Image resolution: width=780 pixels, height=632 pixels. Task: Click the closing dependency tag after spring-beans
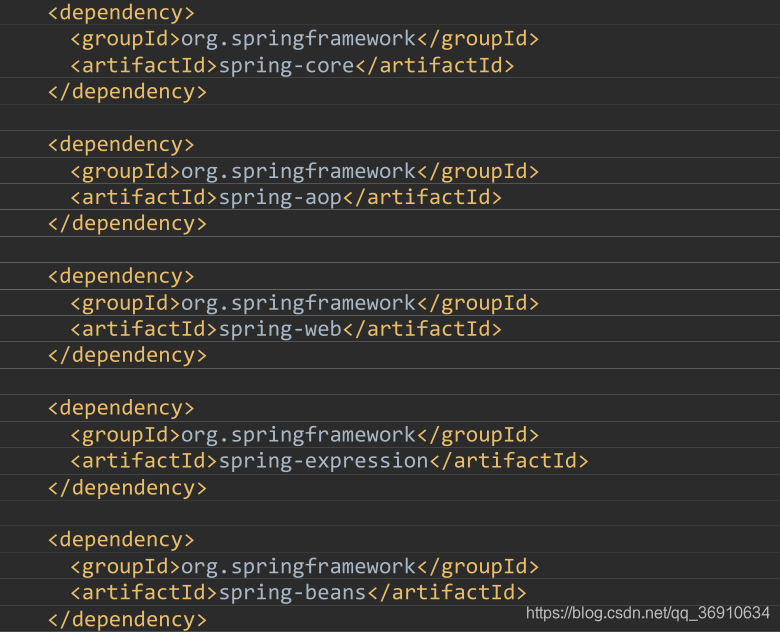127,620
